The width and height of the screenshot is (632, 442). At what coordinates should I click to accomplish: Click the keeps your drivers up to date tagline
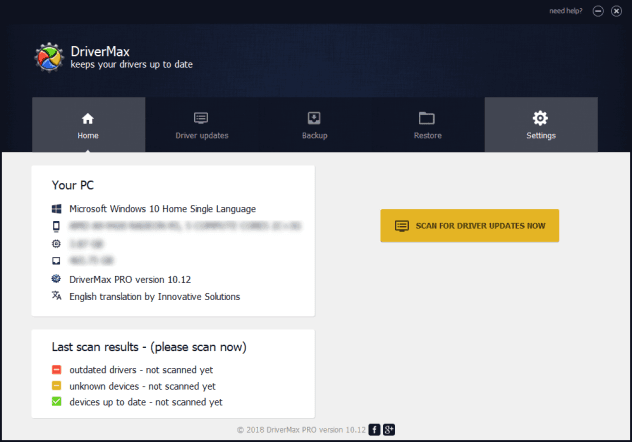[131, 65]
